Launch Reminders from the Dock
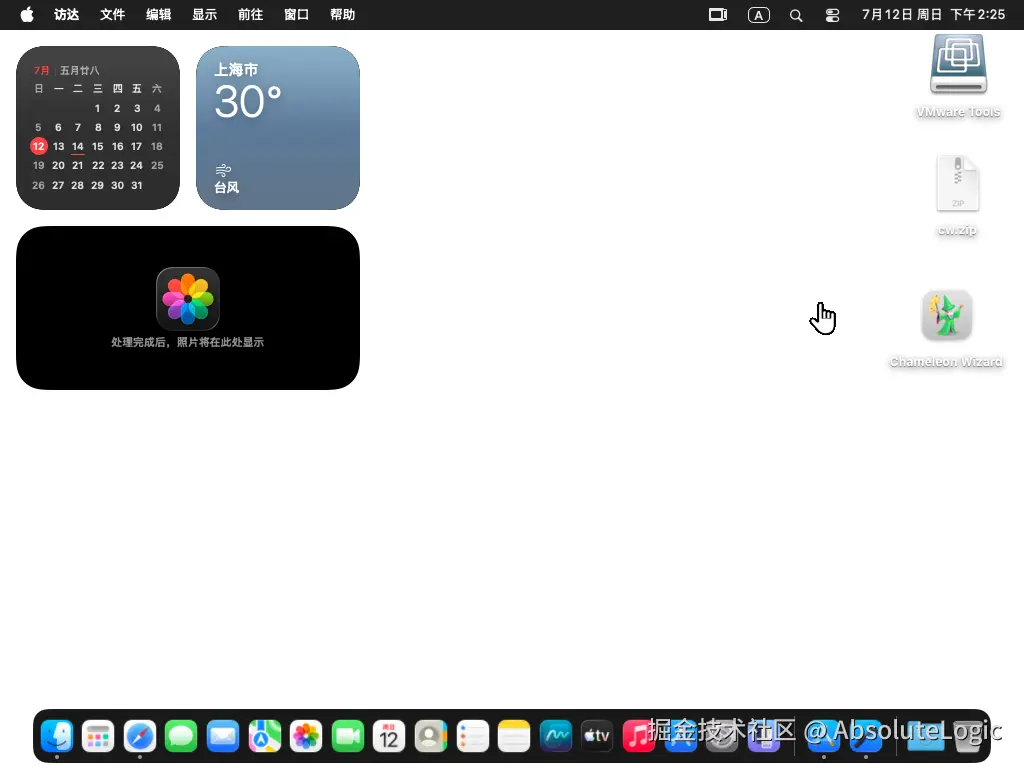1024x768 pixels. [472, 736]
